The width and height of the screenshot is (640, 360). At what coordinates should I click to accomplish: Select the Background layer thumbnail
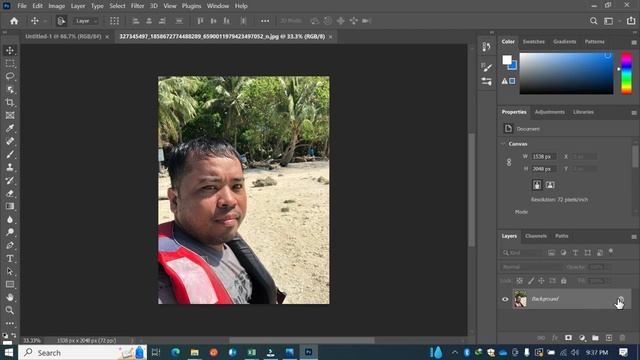click(520, 299)
